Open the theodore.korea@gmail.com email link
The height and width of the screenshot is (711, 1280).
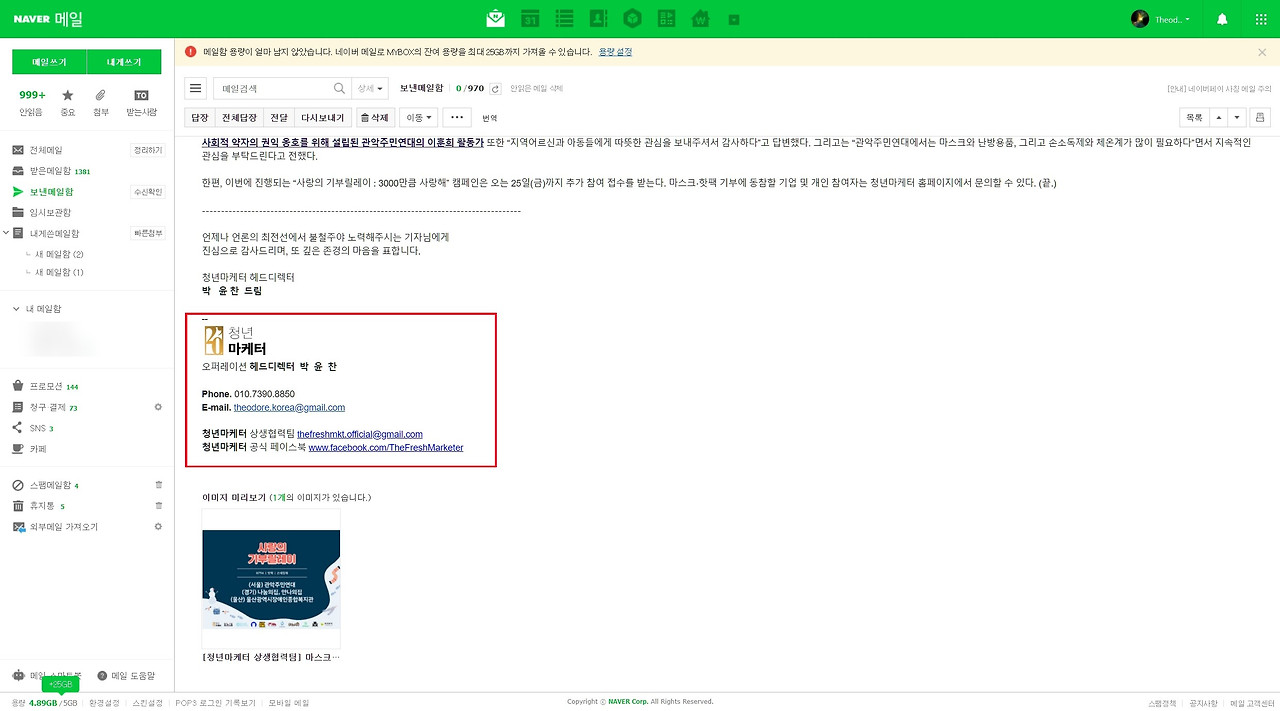(288, 407)
